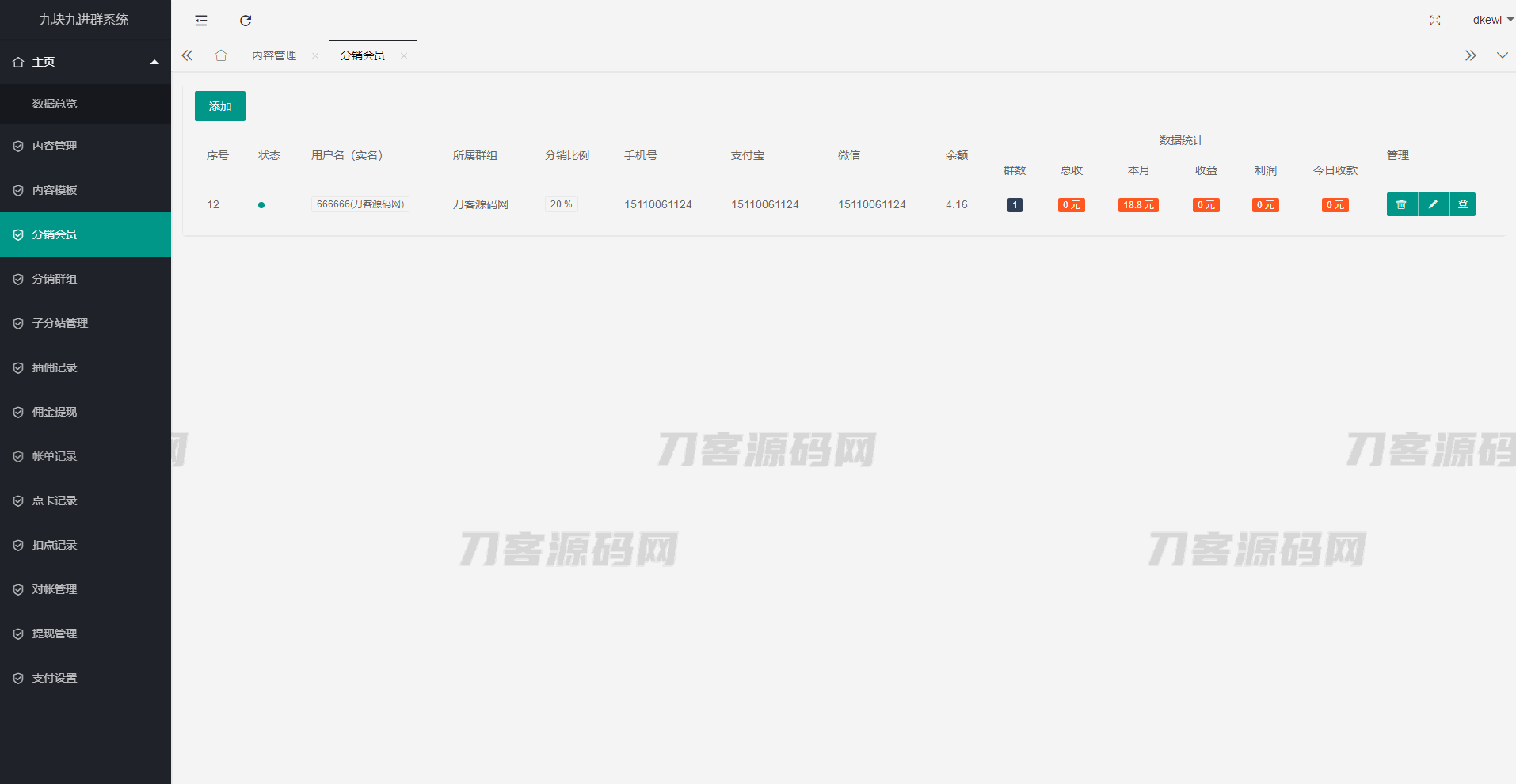The height and width of the screenshot is (784, 1516).
Task: Click the 登 login button in row 12
Action: click(1463, 204)
